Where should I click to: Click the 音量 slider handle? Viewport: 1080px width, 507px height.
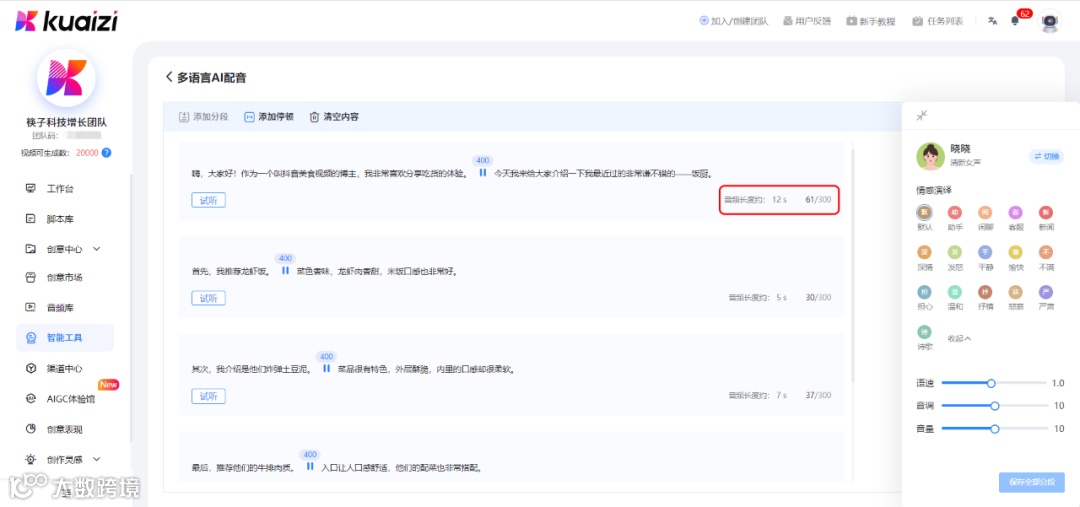pos(995,428)
